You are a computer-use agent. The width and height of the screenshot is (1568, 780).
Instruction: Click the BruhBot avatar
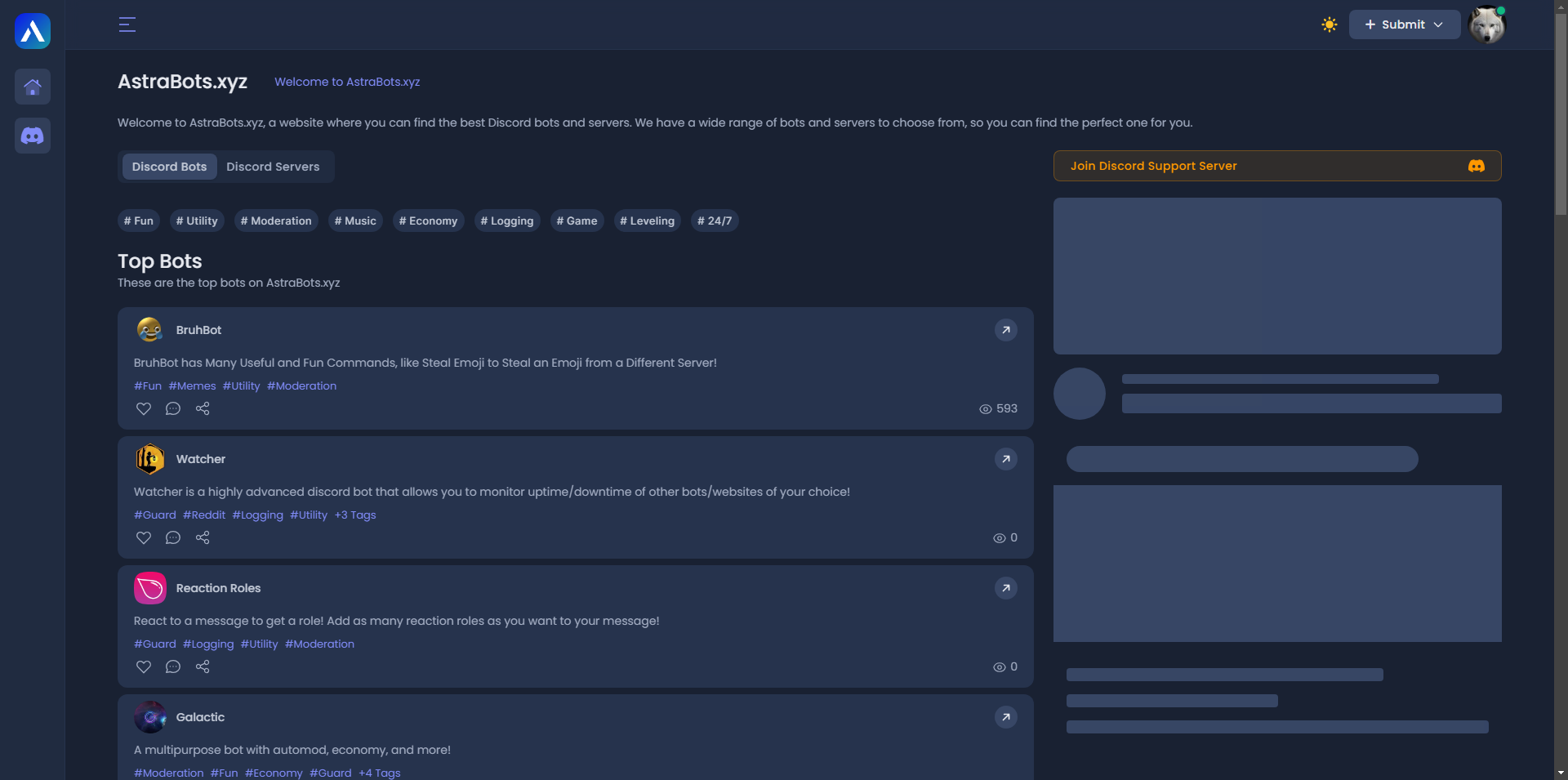point(150,330)
